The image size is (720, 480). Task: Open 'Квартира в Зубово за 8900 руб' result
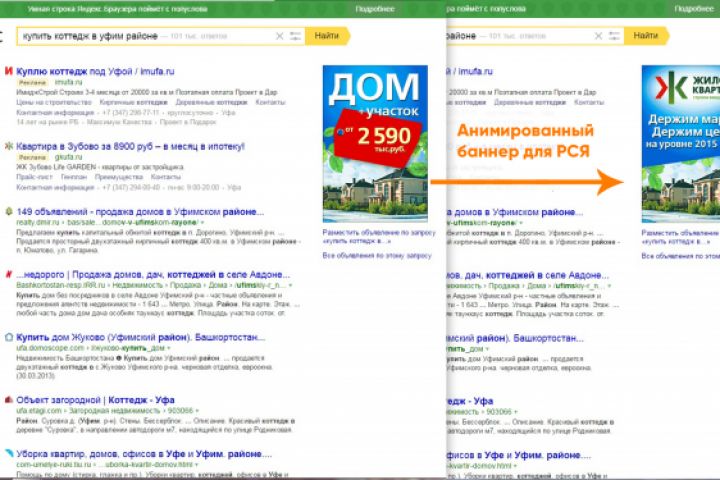click(130, 146)
